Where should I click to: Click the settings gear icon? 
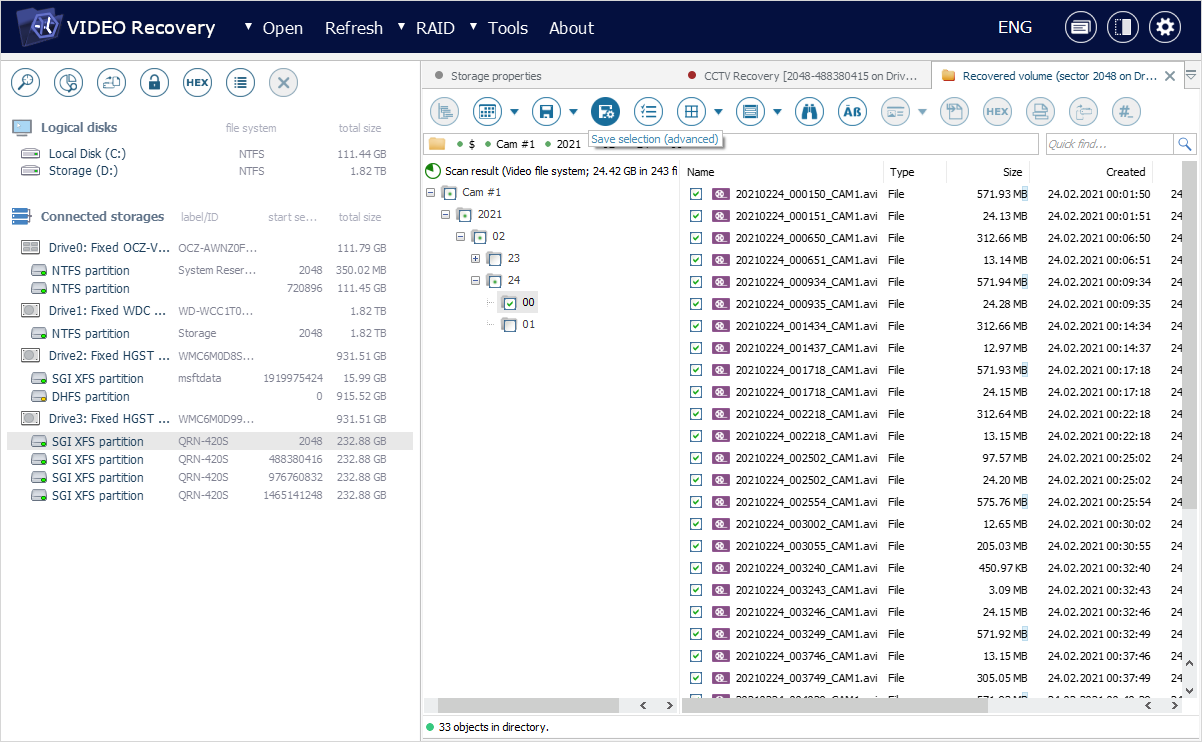tap(1164, 28)
